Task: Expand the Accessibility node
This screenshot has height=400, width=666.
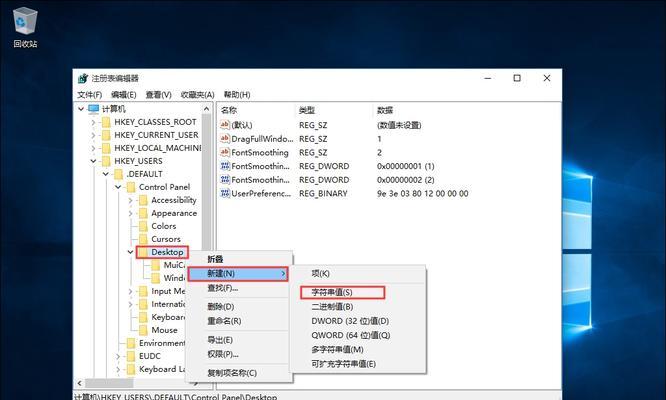Action: 131,200
